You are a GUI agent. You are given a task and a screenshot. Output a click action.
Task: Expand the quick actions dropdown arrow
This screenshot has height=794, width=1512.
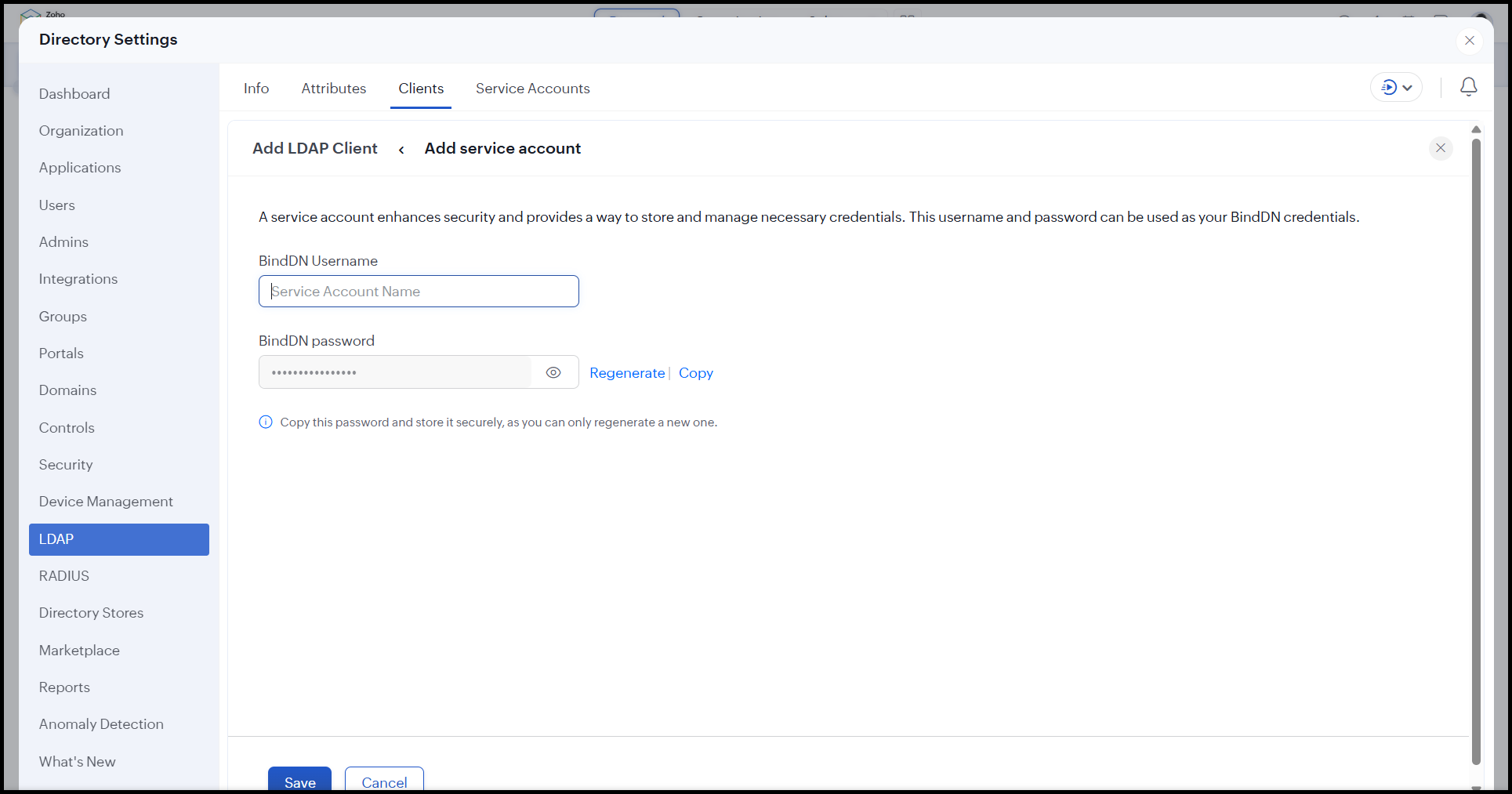coord(1408,88)
